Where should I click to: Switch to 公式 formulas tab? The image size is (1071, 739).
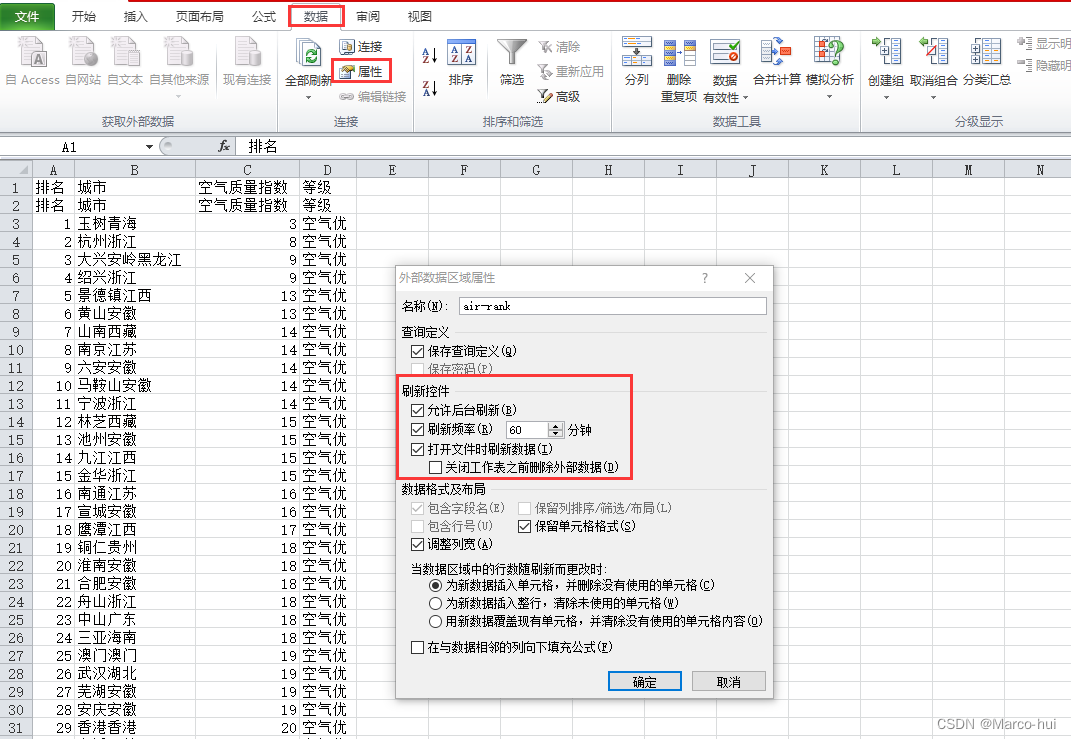264,16
